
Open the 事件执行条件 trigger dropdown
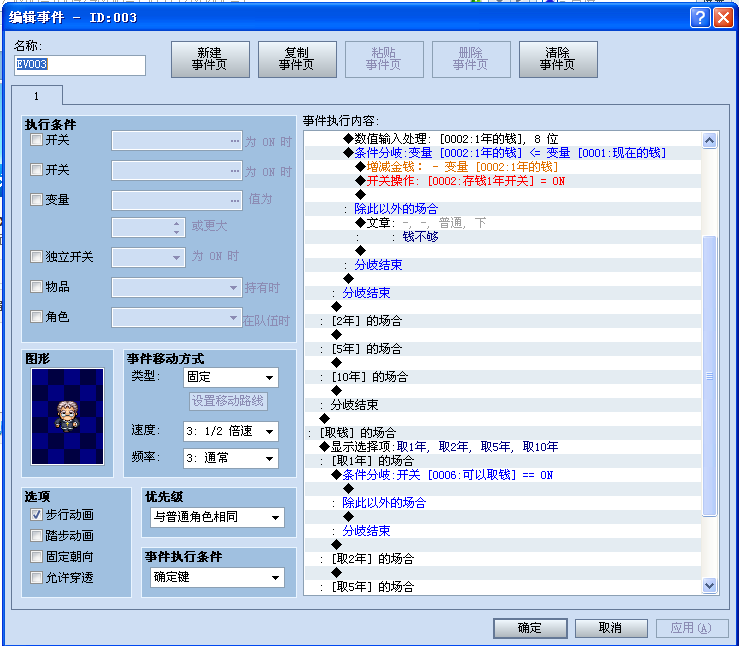[x=217, y=577]
